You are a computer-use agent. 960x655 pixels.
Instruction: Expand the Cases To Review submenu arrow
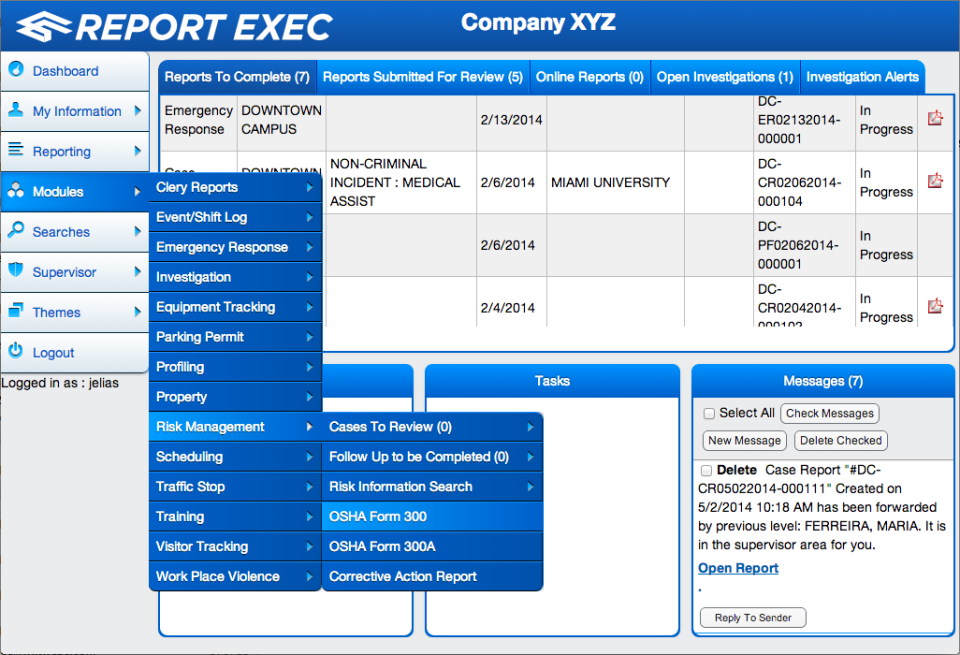531,427
